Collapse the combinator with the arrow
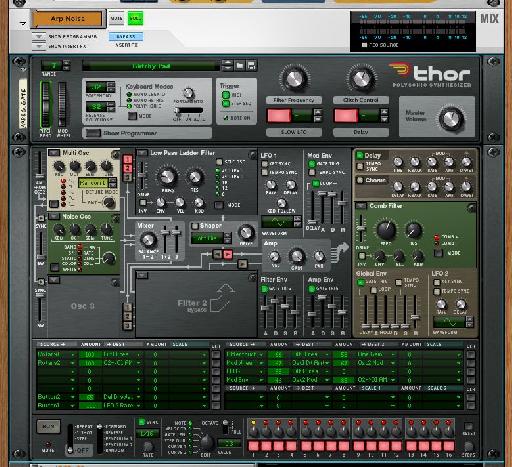The height and width of the screenshot is (467, 512). click(x=23, y=23)
